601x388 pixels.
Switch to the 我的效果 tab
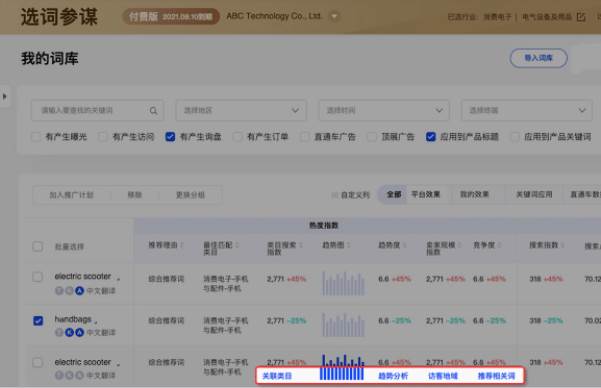(475, 194)
